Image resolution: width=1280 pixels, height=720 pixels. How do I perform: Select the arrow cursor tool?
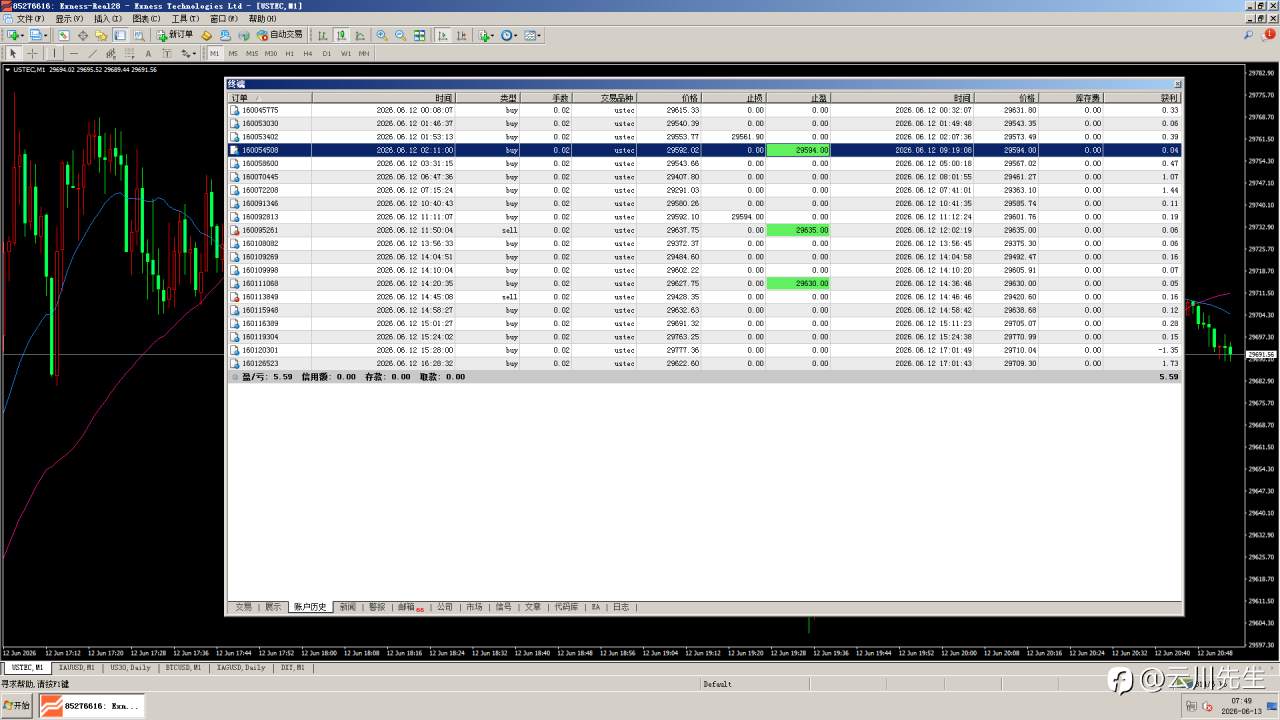(13, 53)
